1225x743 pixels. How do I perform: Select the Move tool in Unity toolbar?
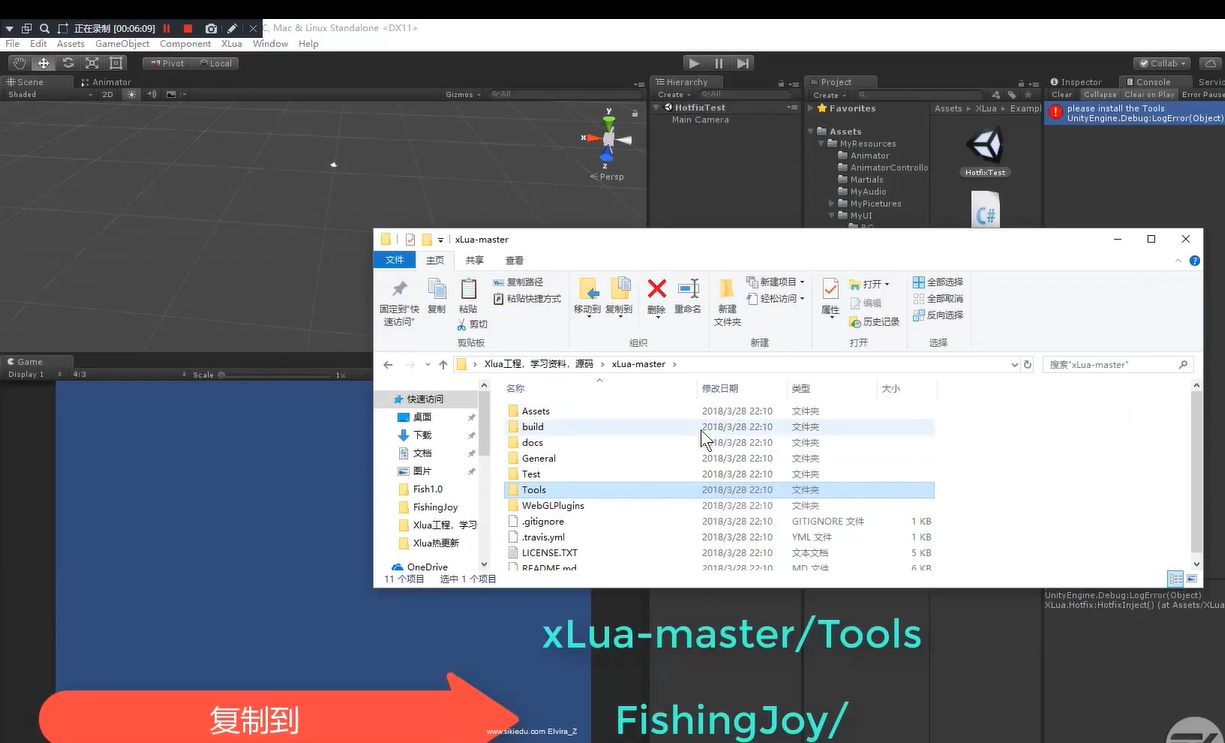[43, 63]
